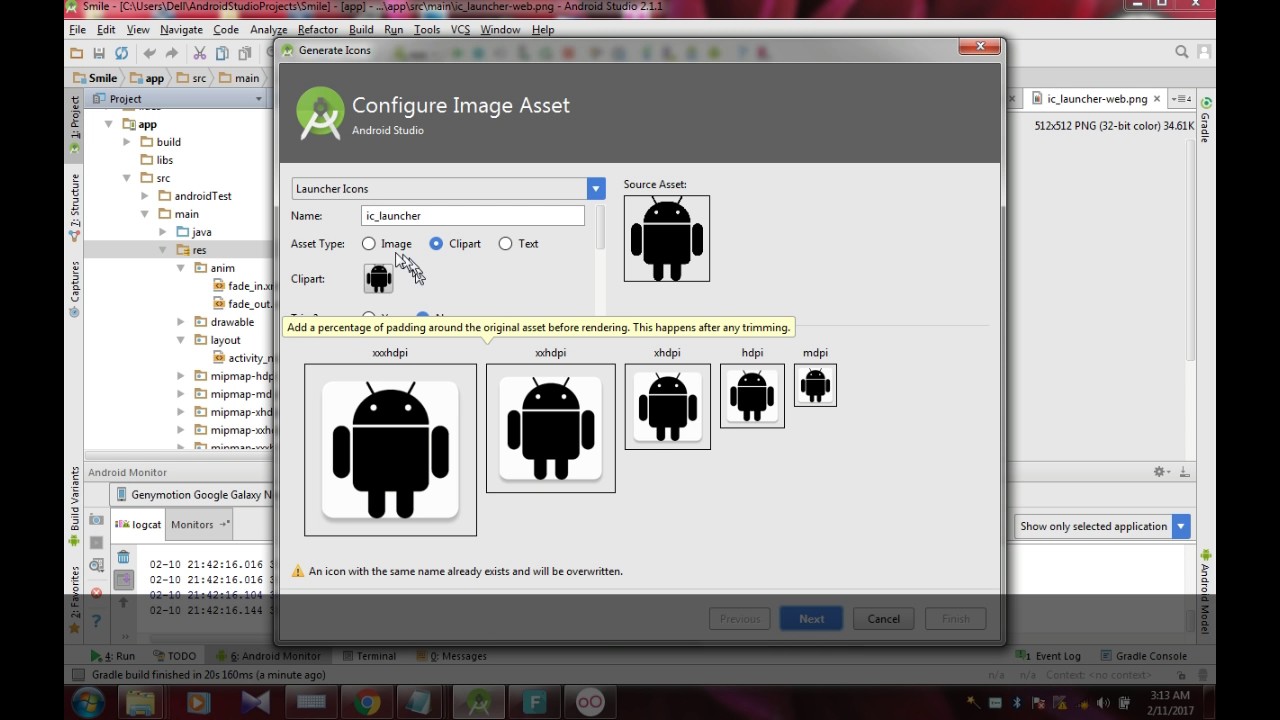The height and width of the screenshot is (720, 1280).
Task: Open the Refactor menu
Action: 318,29
